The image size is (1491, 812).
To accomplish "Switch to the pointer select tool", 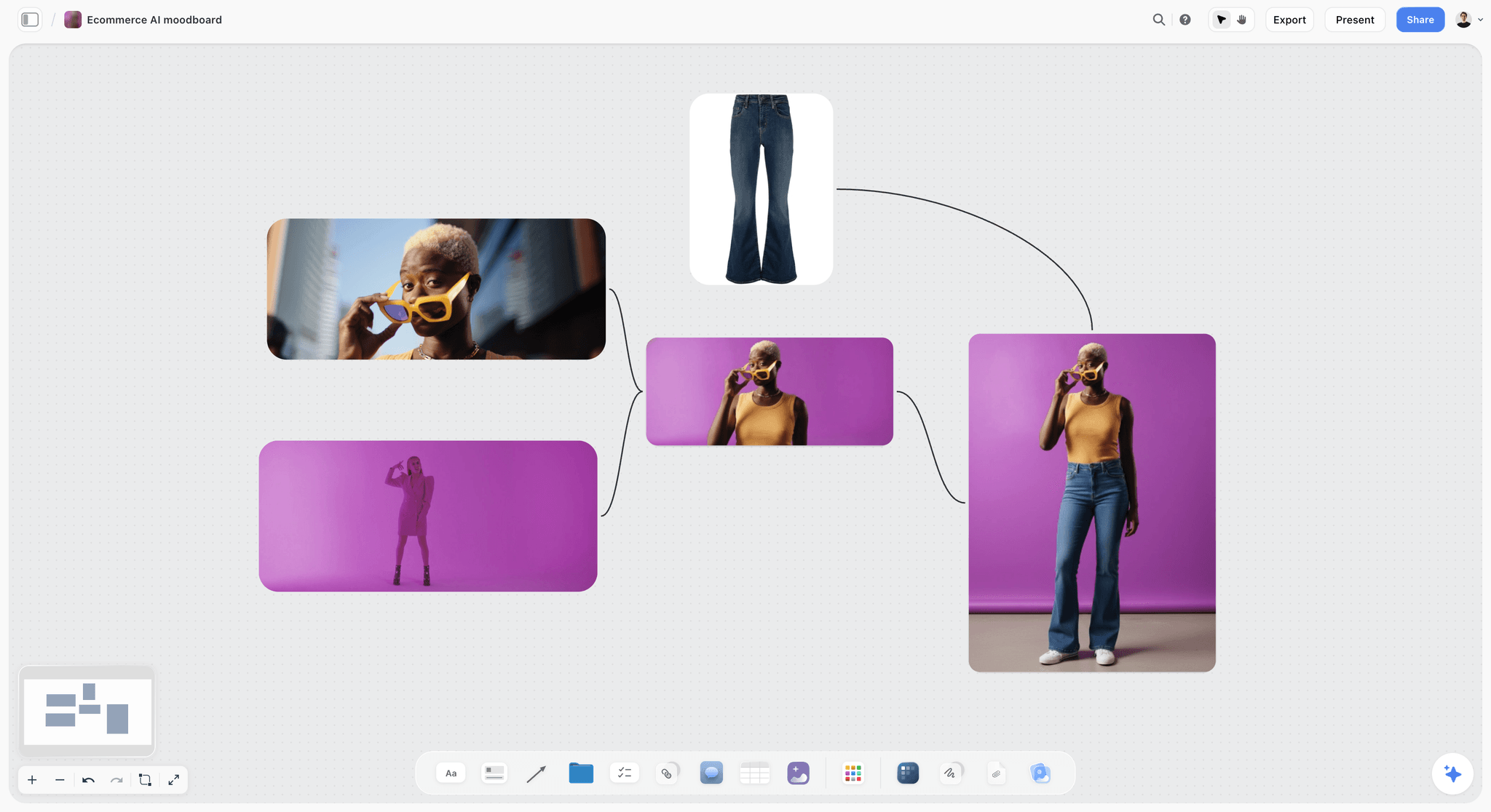I will click(1222, 20).
